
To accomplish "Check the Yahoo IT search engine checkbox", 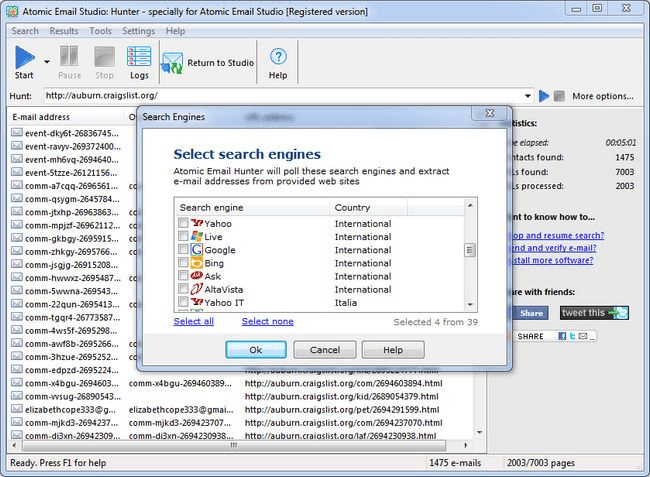I will 183,302.
